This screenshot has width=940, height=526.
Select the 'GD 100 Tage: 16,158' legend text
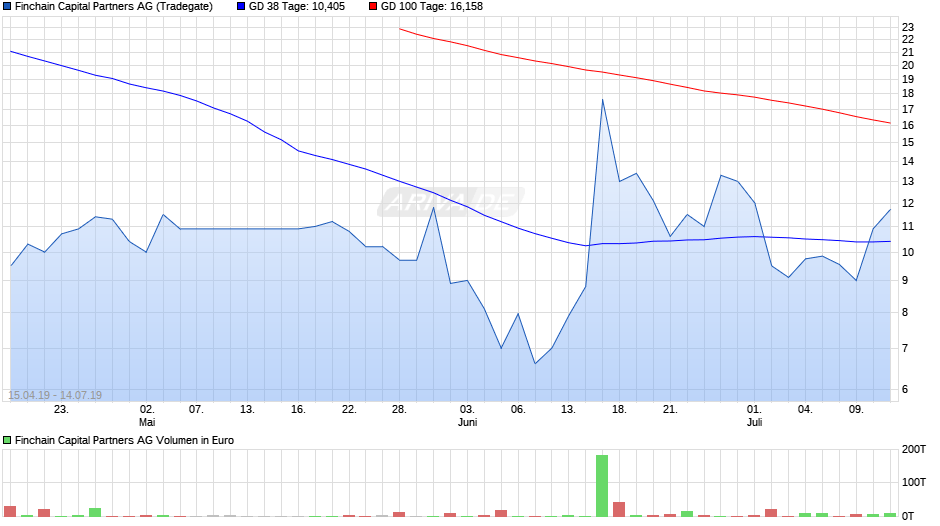pos(432,7)
